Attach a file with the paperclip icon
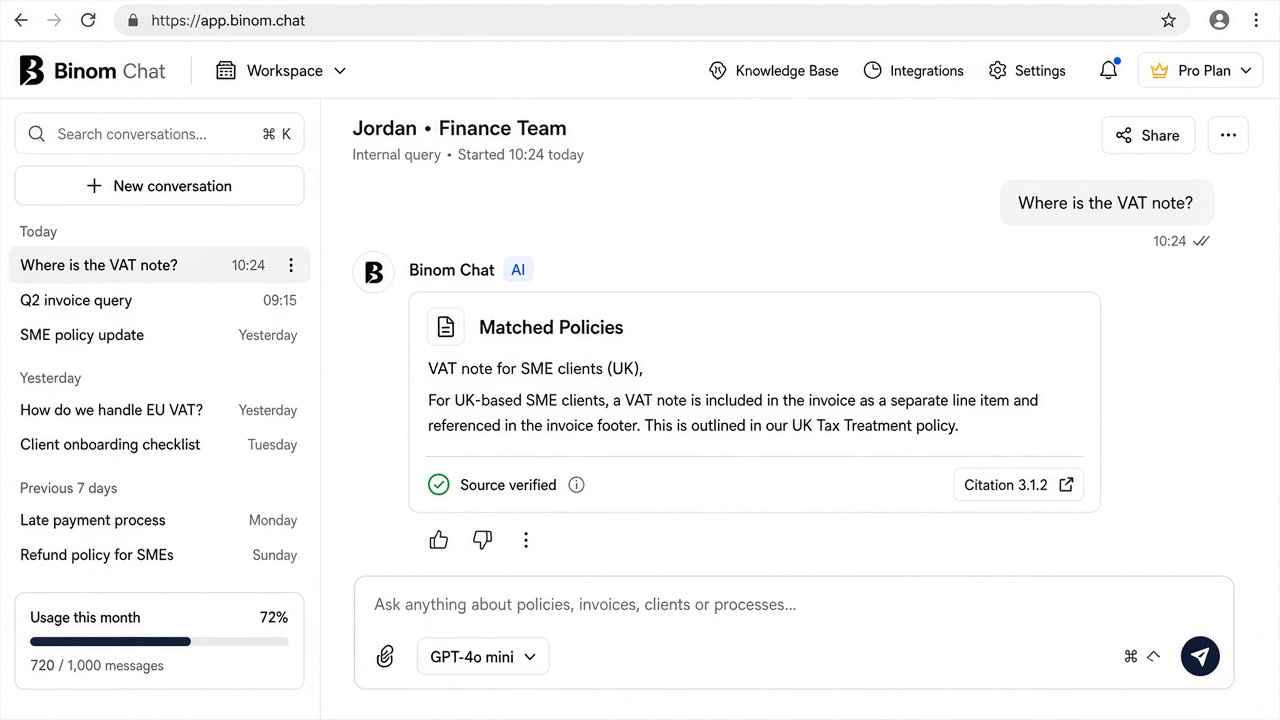 click(385, 656)
